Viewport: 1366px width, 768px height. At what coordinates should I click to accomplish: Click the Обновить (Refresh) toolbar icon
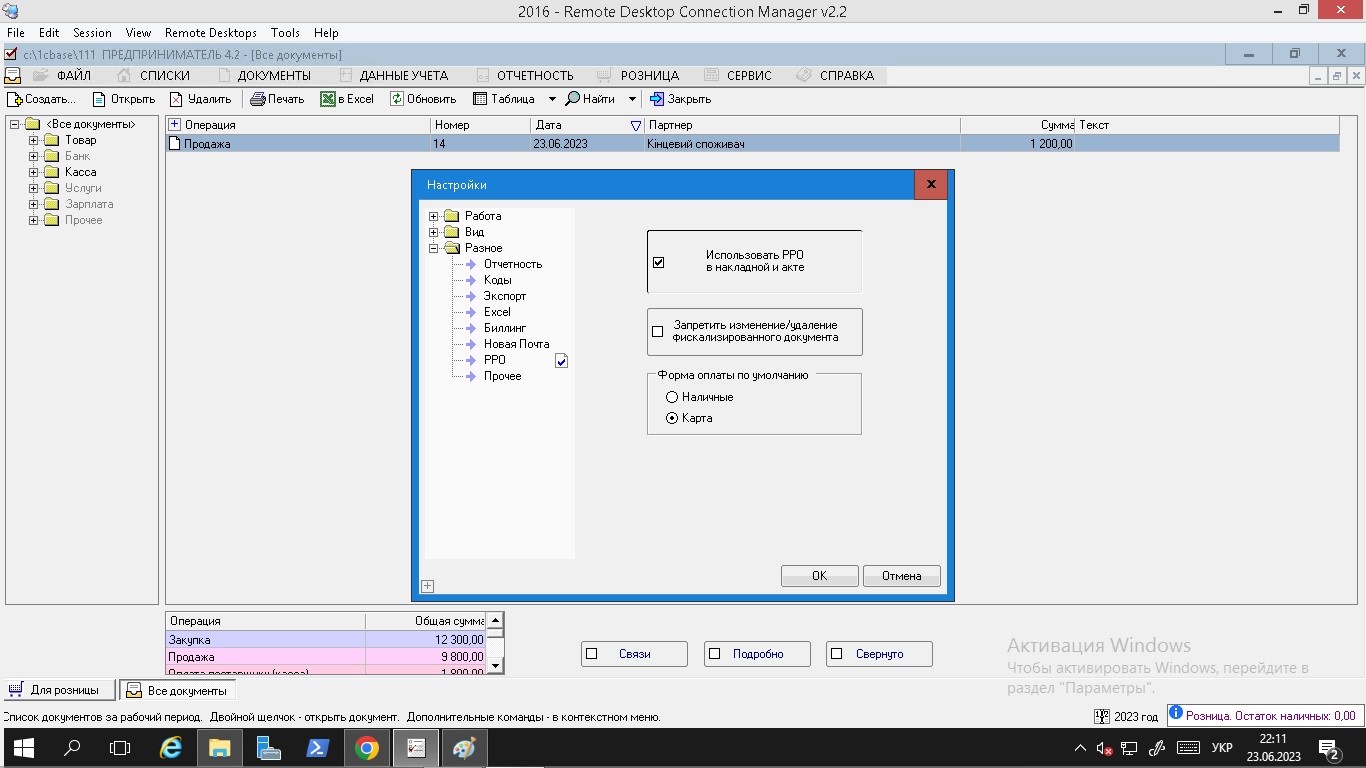[397, 99]
